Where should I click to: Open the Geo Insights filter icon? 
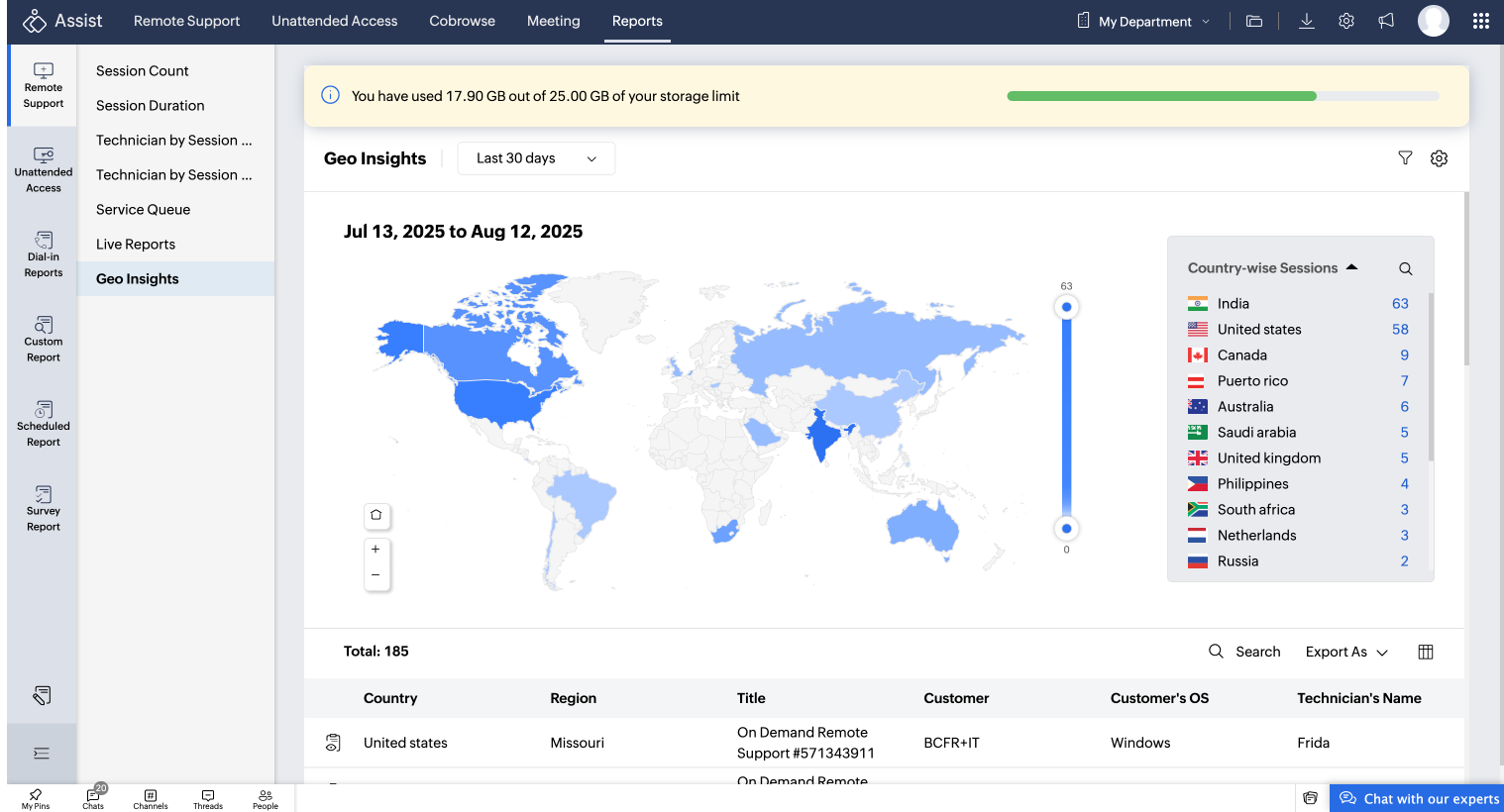(1405, 158)
